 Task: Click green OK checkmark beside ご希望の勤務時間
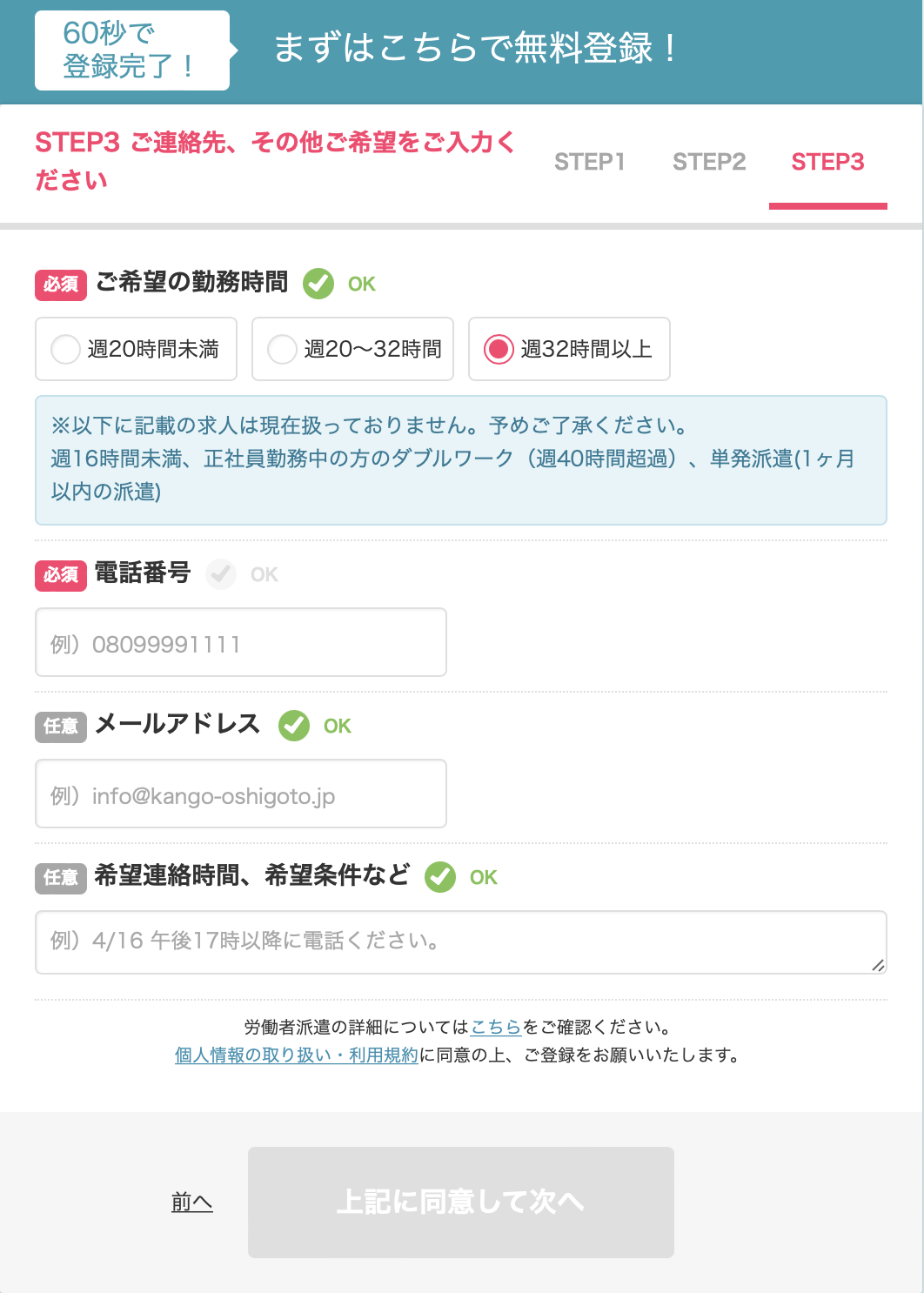coord(318,284)
